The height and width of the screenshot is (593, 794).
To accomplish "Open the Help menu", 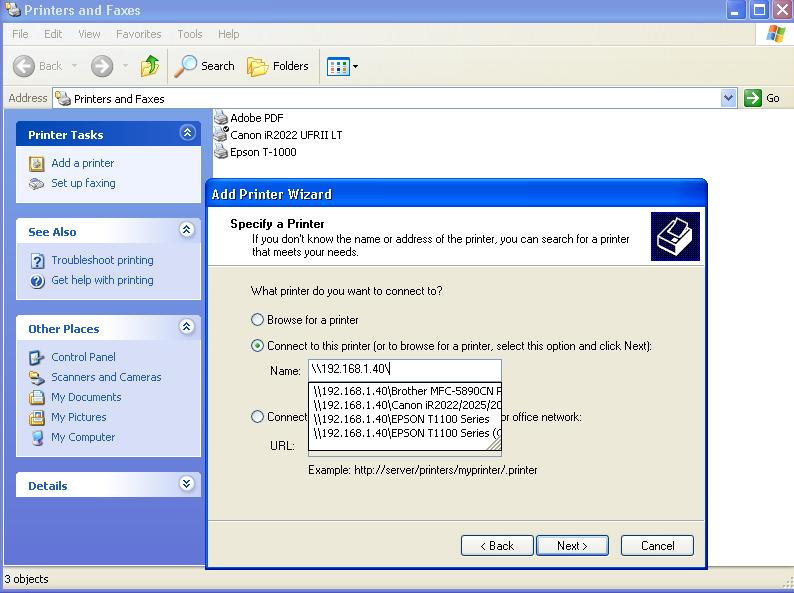I will 228,34.
